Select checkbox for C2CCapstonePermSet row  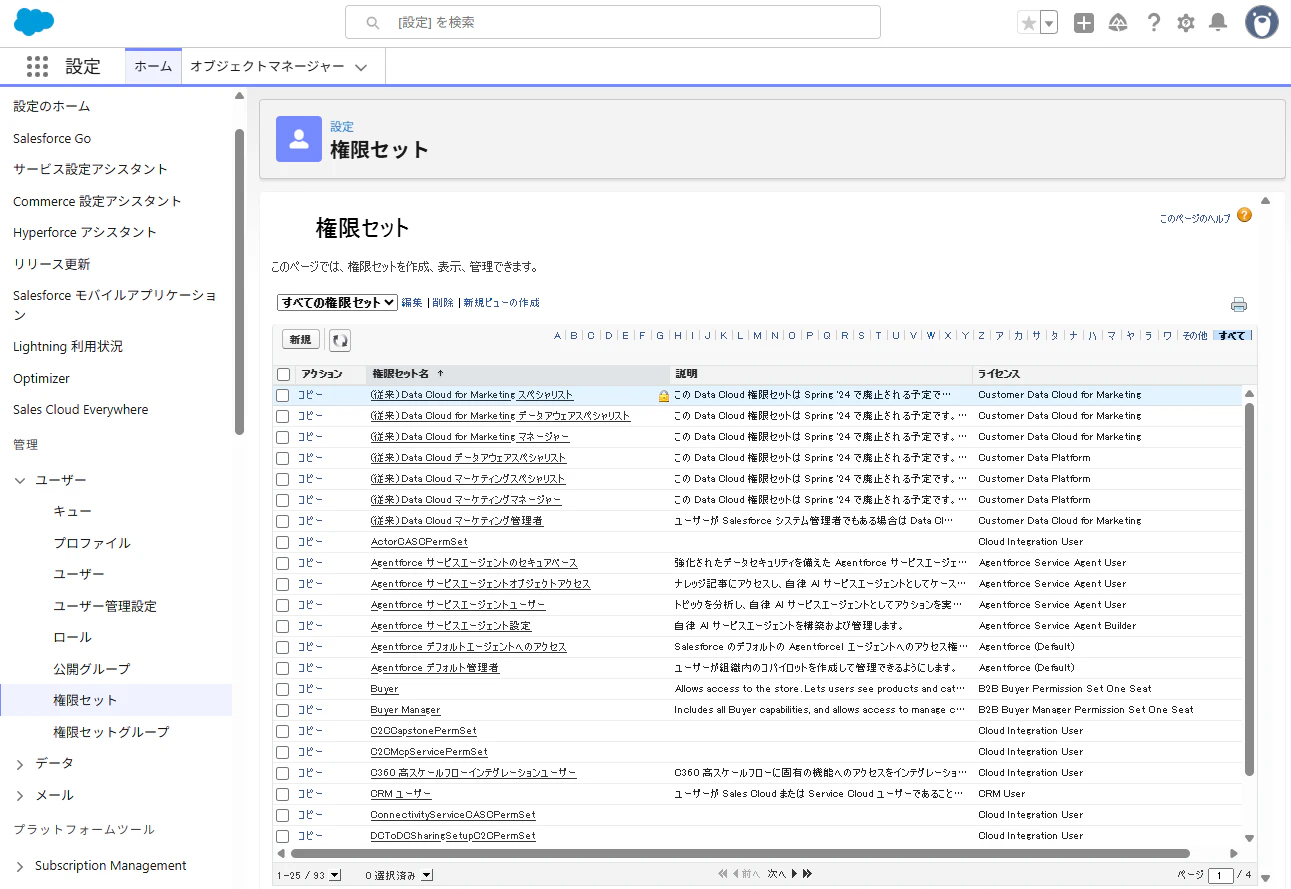click(283, 731)
